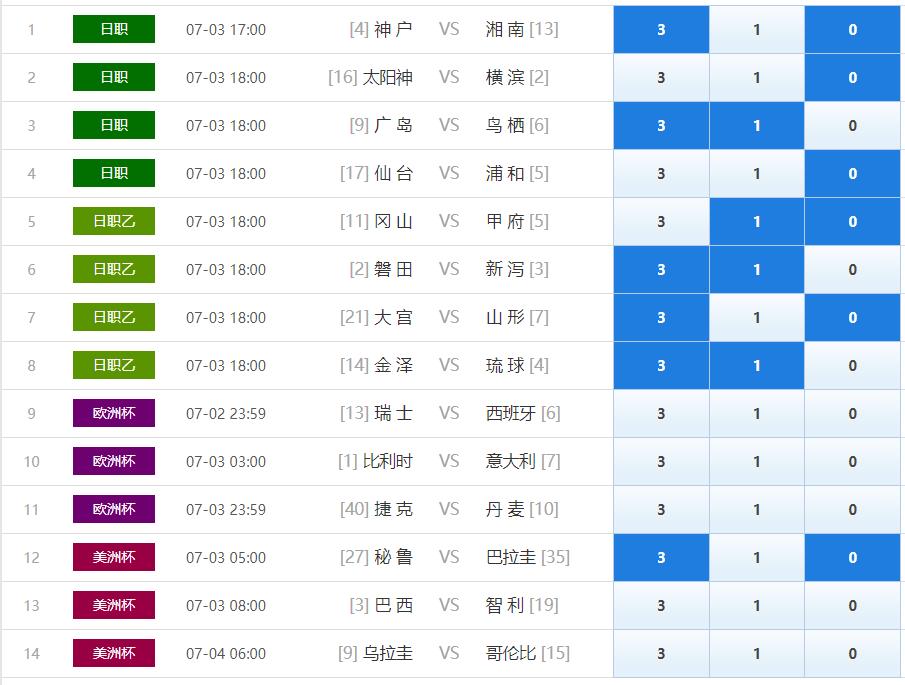
Task: Open the 神户 team link
Action: click(393, 30)
